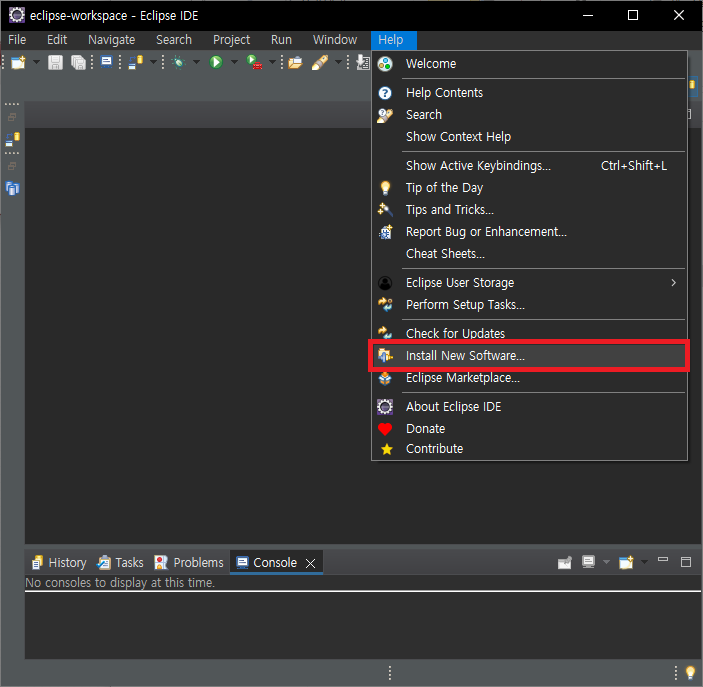This screenshot has height=687, width=703.
Task: Click the New wizard toolbar icon
Action: point(18,62)
